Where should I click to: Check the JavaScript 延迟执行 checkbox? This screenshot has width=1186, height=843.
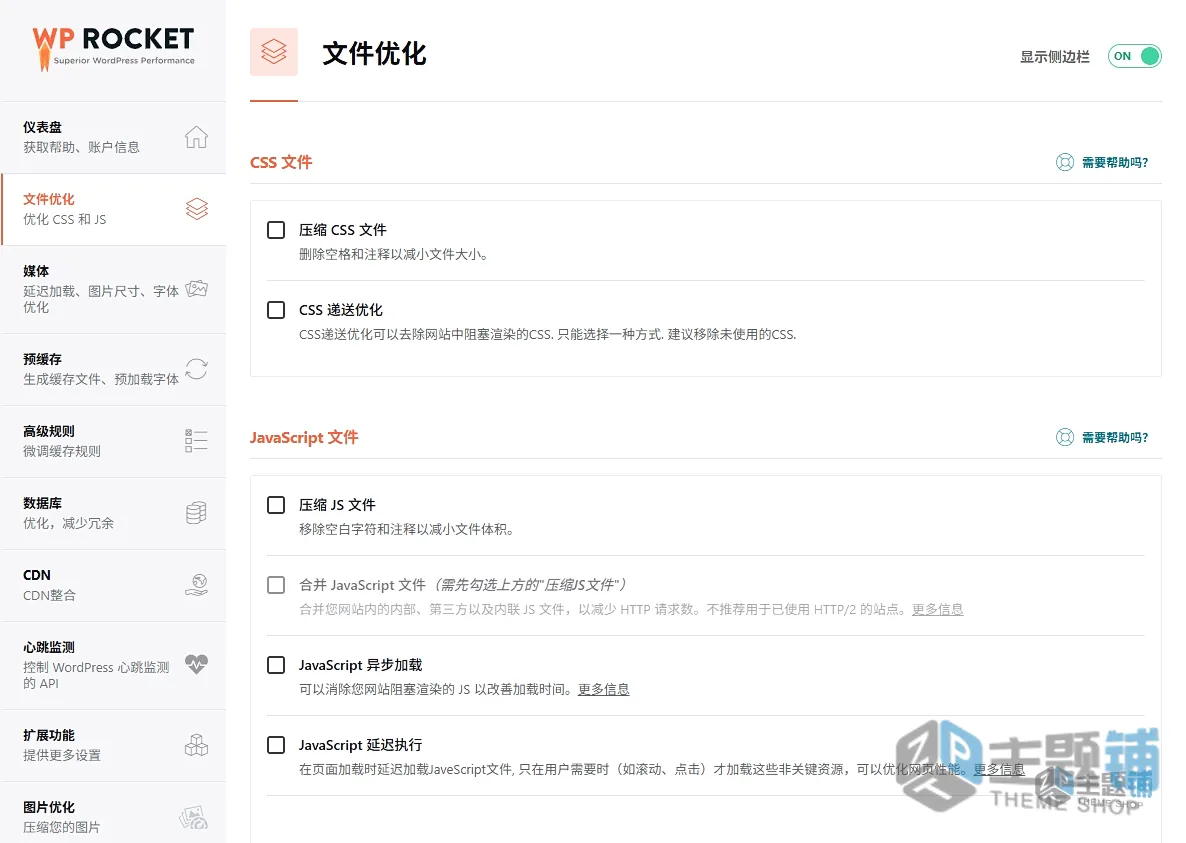pyautogui.click(x=276, y=745)
